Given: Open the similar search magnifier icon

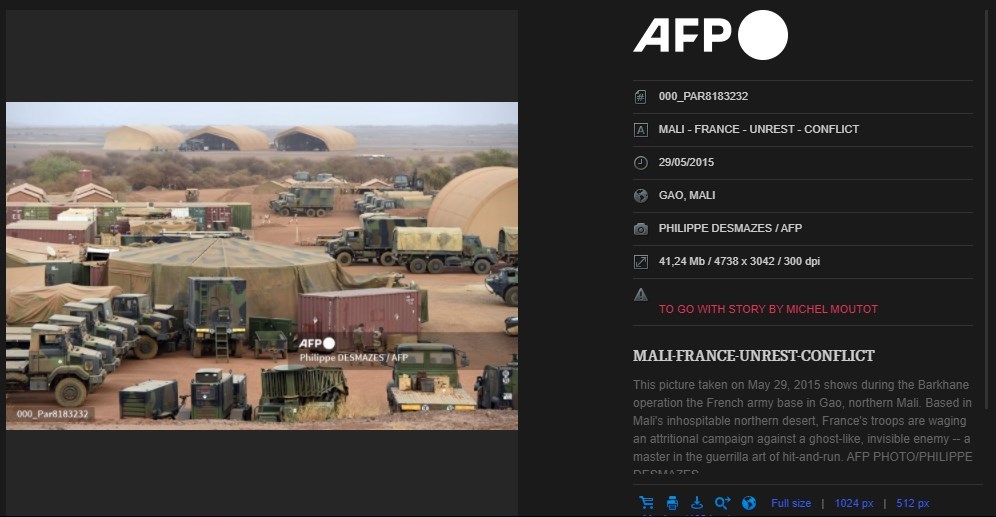Looking at the screenshot, I should [x=722, y=503].
